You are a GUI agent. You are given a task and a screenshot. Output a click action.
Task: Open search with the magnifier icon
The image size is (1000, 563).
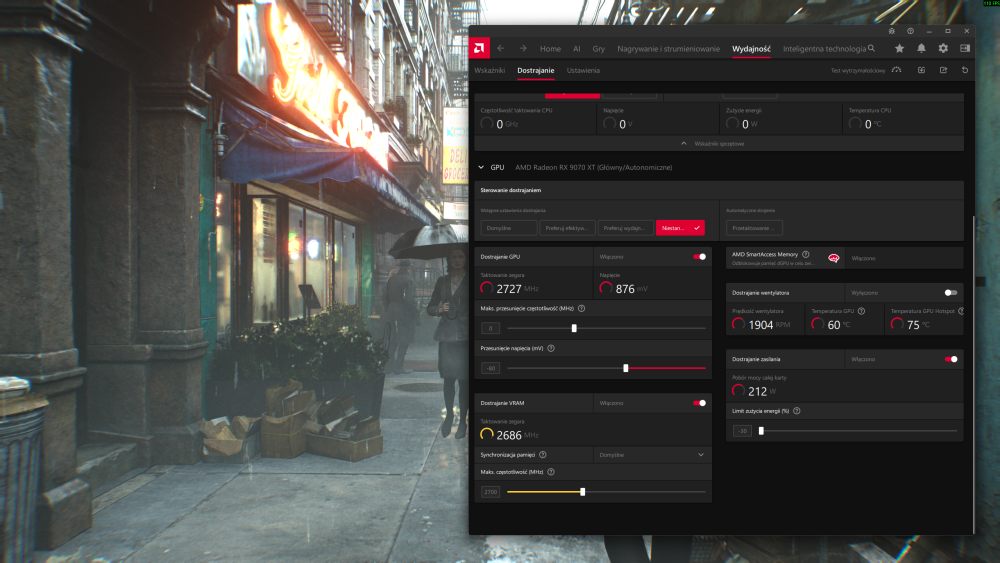click(871, 48)
